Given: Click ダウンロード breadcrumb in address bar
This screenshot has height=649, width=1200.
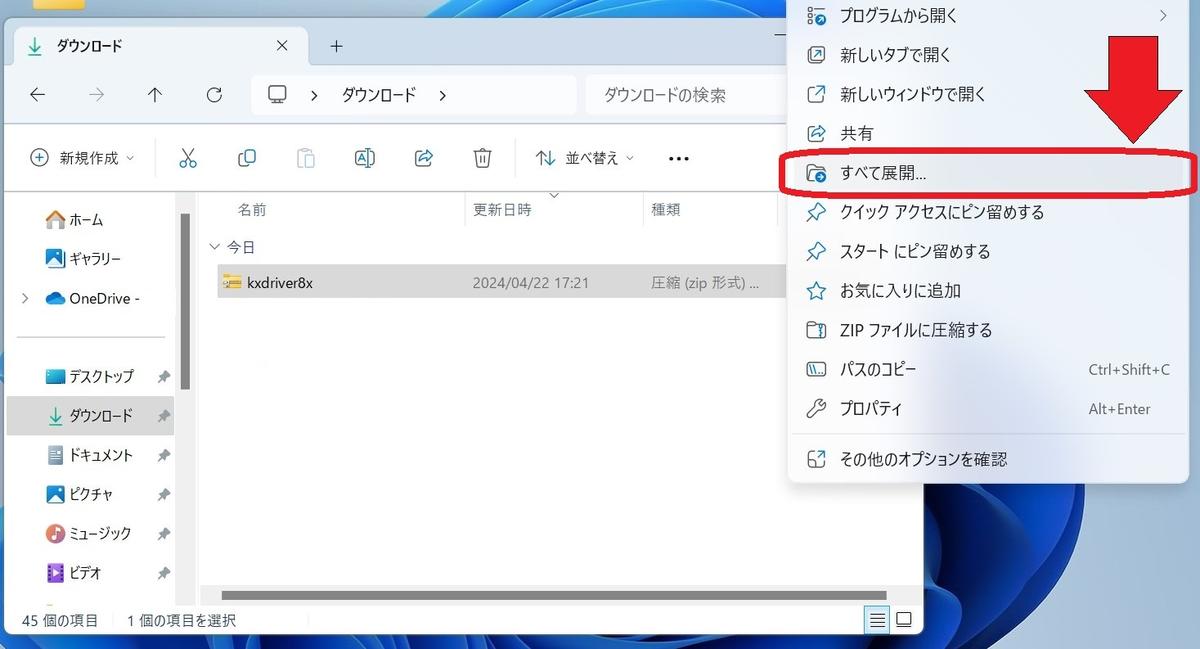Looking at the screenshot, I should (x=379, y=95).
